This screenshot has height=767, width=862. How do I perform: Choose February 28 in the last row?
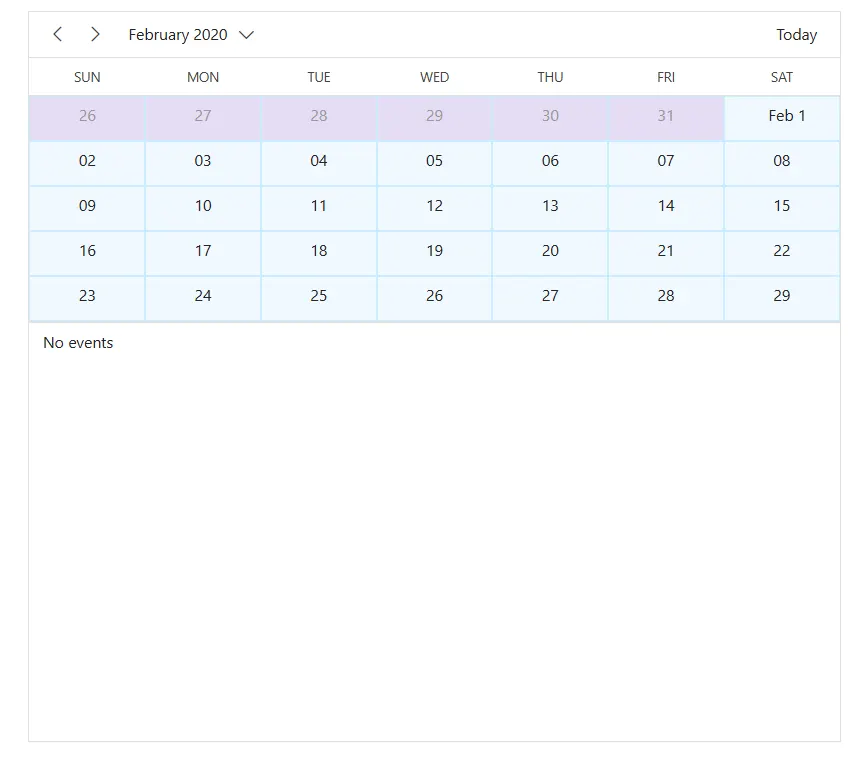(x=666, y=299)
